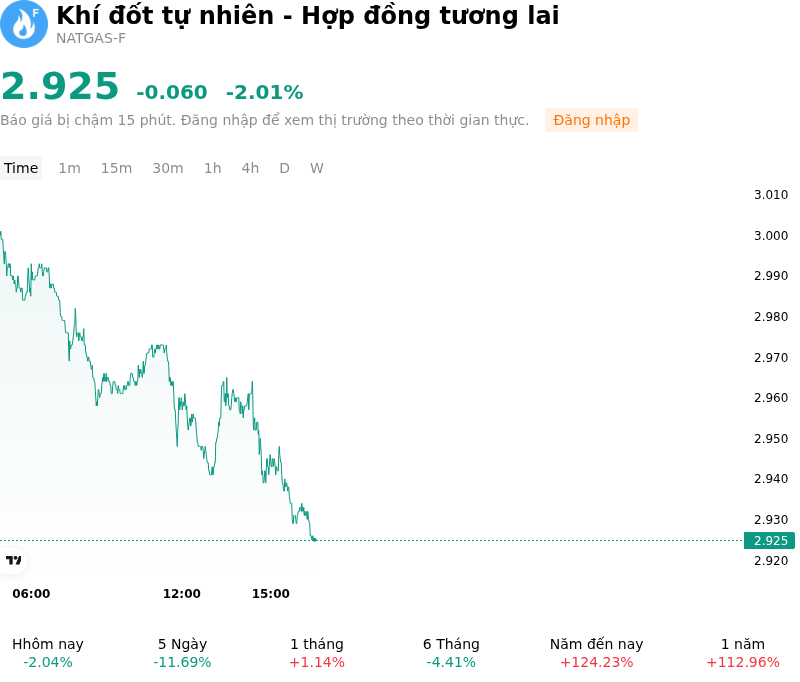
Task: Switch chart to W weekly interval
Action: [317, 168]
